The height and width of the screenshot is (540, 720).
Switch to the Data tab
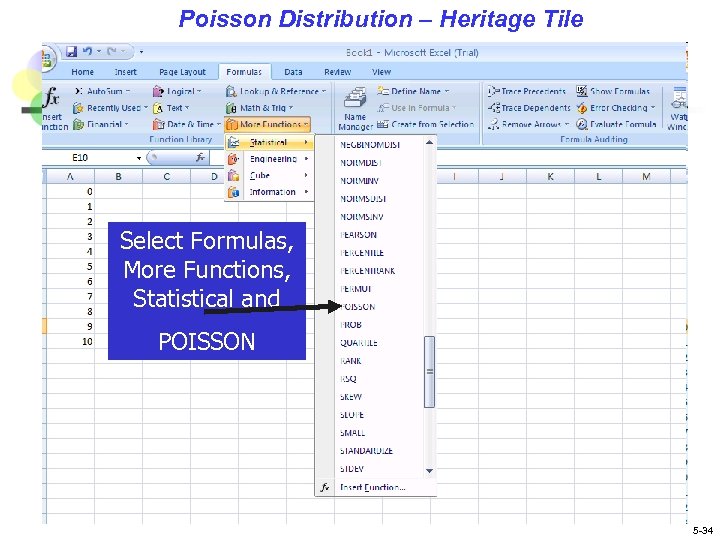tap(293, 72)
